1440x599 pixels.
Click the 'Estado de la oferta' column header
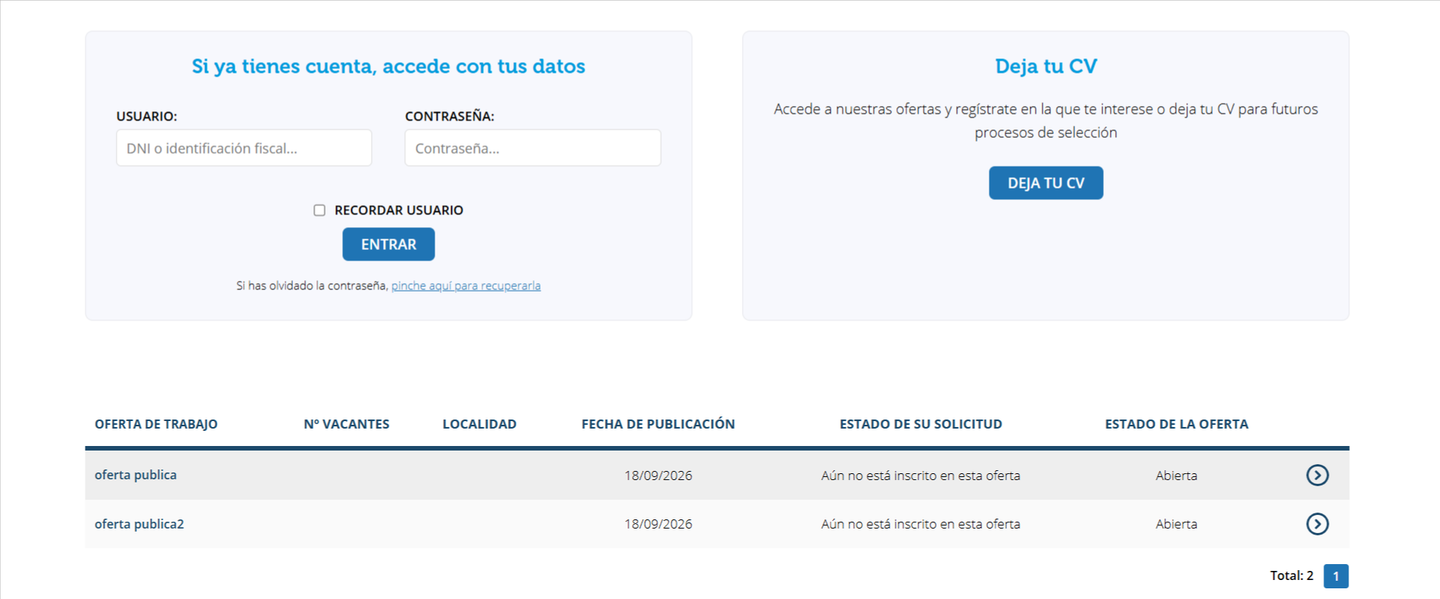(1177, 424)
